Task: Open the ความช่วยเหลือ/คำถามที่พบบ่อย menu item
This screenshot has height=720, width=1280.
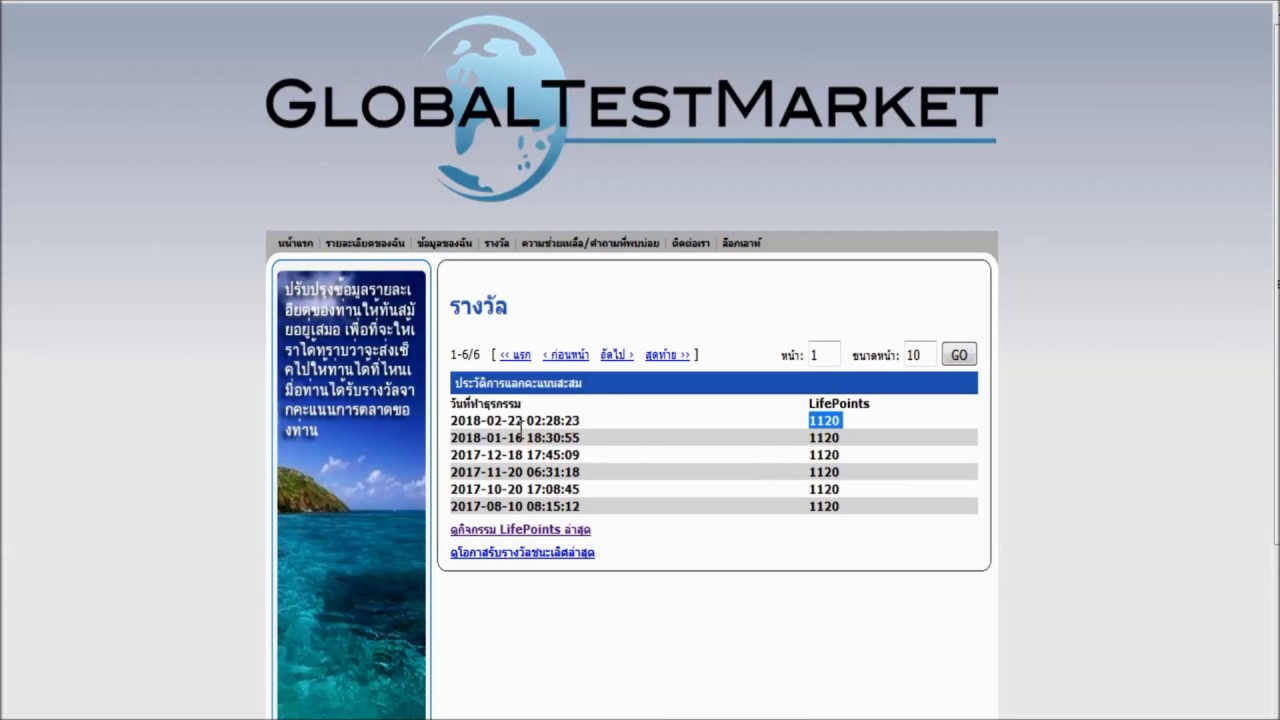Action: pyautogui.click(x=590, y=243)
